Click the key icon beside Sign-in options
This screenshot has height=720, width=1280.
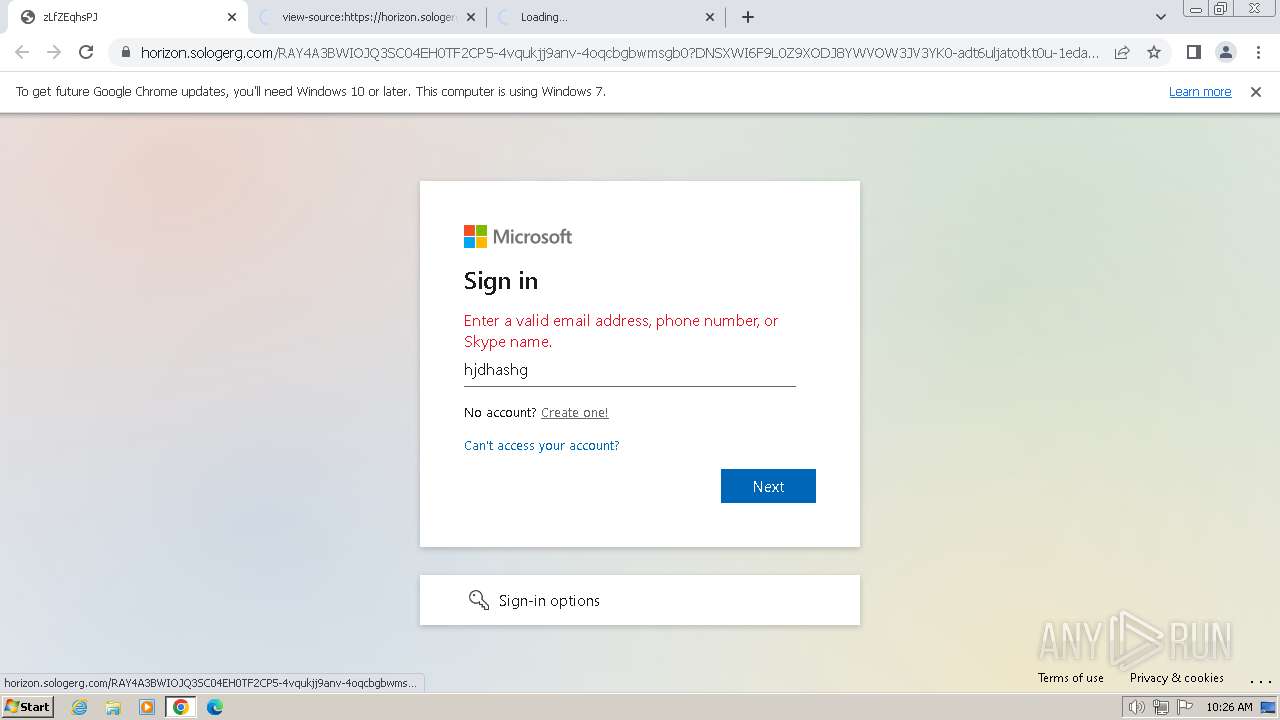[x=479, y=600]
